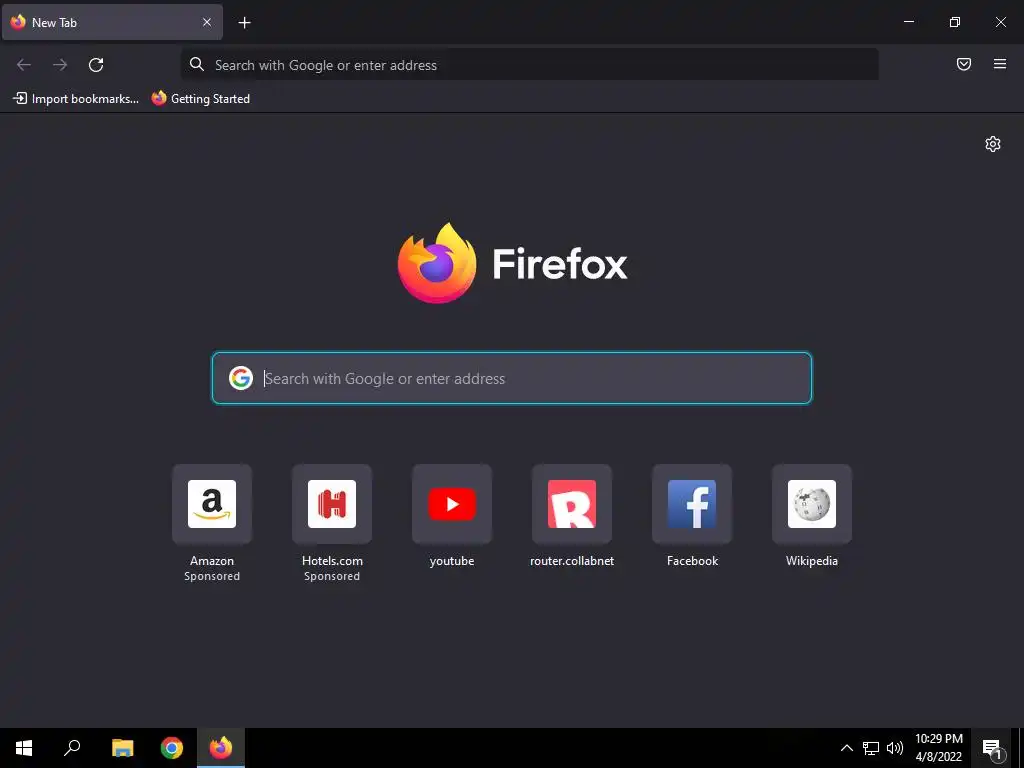Open Windows taskbar search
The image size is (1024, 768).
click(72, 748)
